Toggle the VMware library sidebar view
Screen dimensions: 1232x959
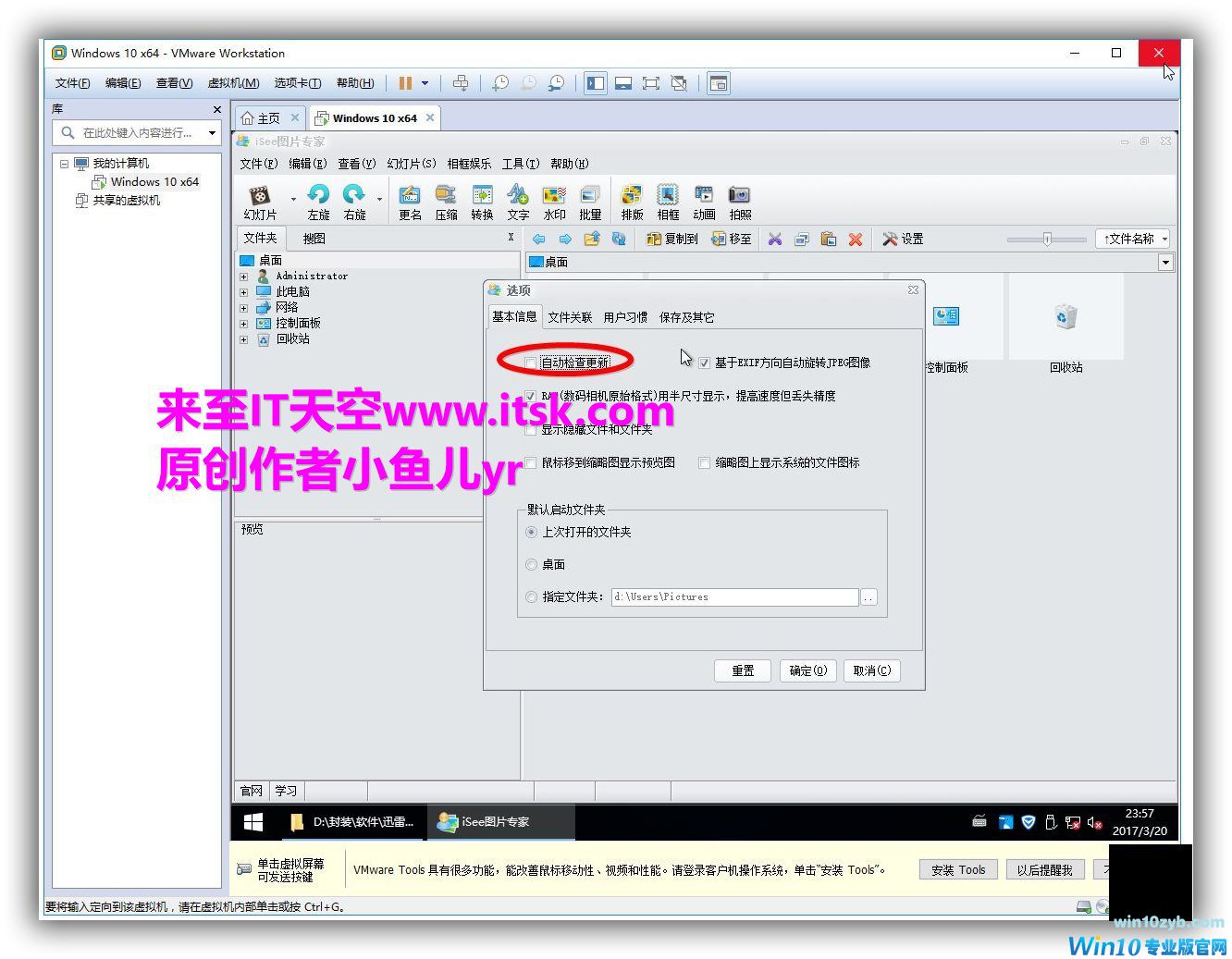click(596, 83)
